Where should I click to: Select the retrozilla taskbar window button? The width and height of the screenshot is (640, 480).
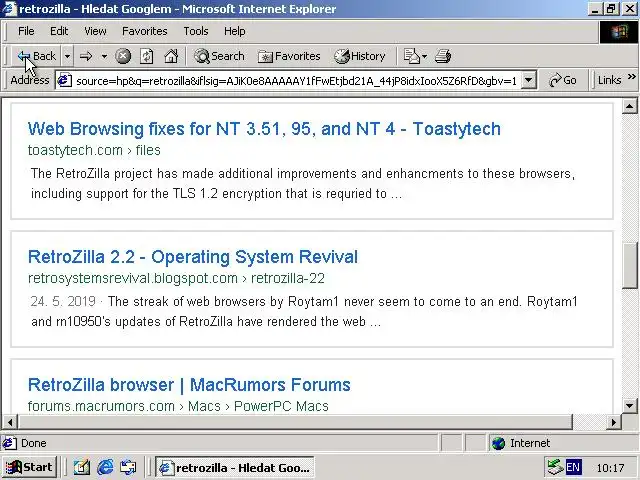(235, 467)
